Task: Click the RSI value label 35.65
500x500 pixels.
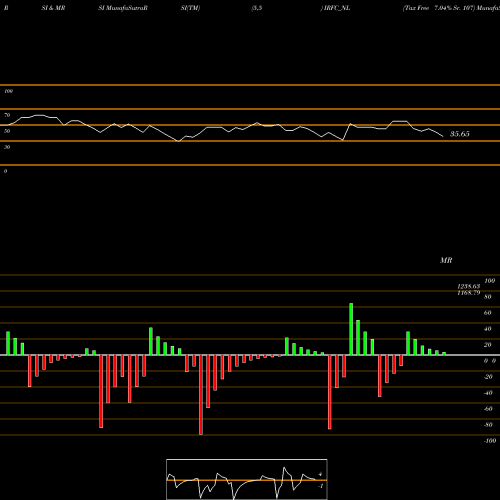Action: (x=460, y=134)
